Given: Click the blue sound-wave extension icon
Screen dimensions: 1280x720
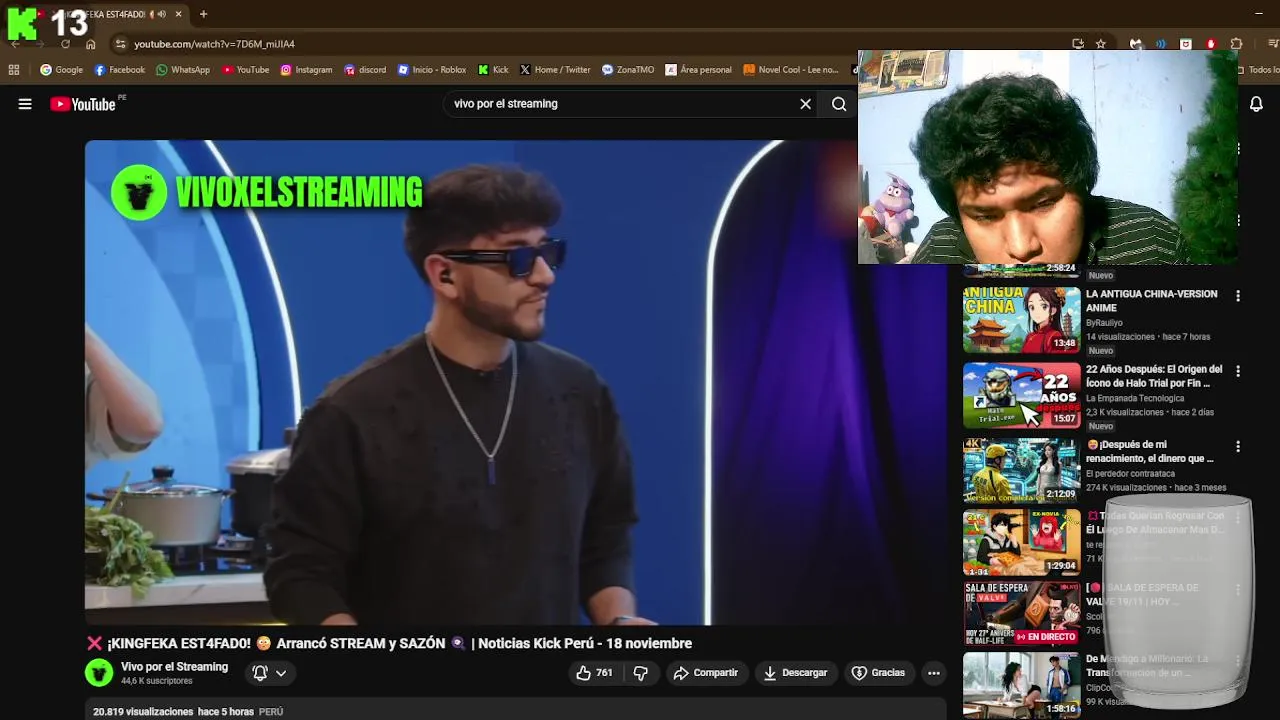Looking at the screenshot, I should click(x=1161, y=44).
